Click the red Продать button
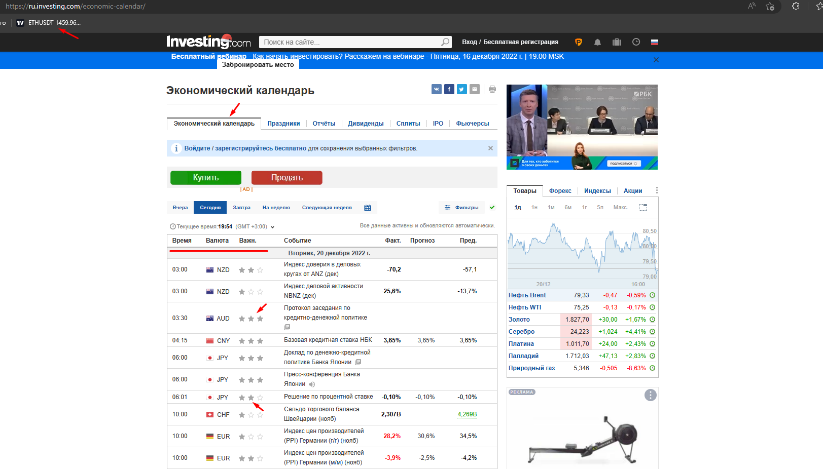Screen dimensions: 823x469 tap(287, 177)
